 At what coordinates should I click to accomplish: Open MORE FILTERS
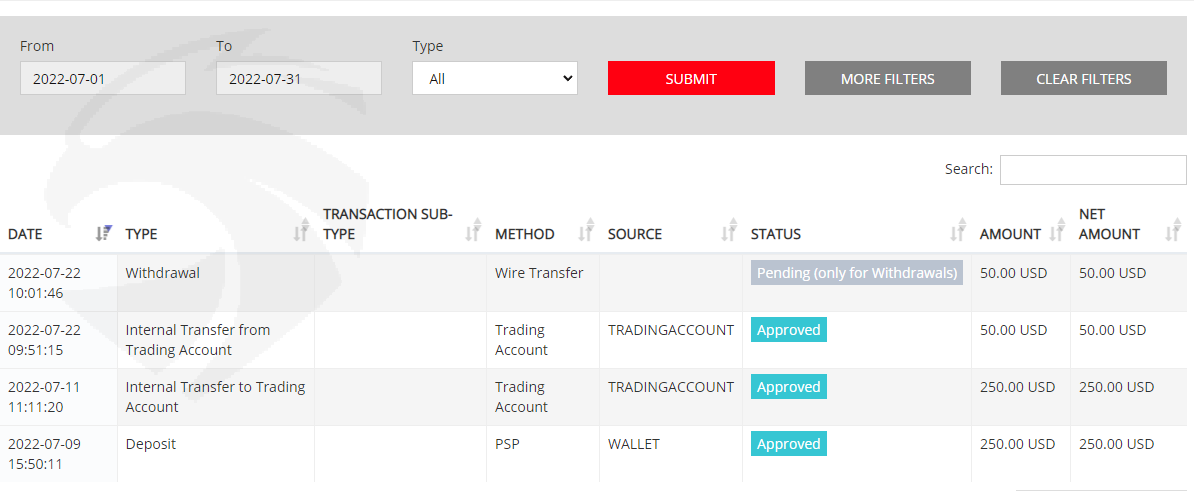[x=888, y=78]
